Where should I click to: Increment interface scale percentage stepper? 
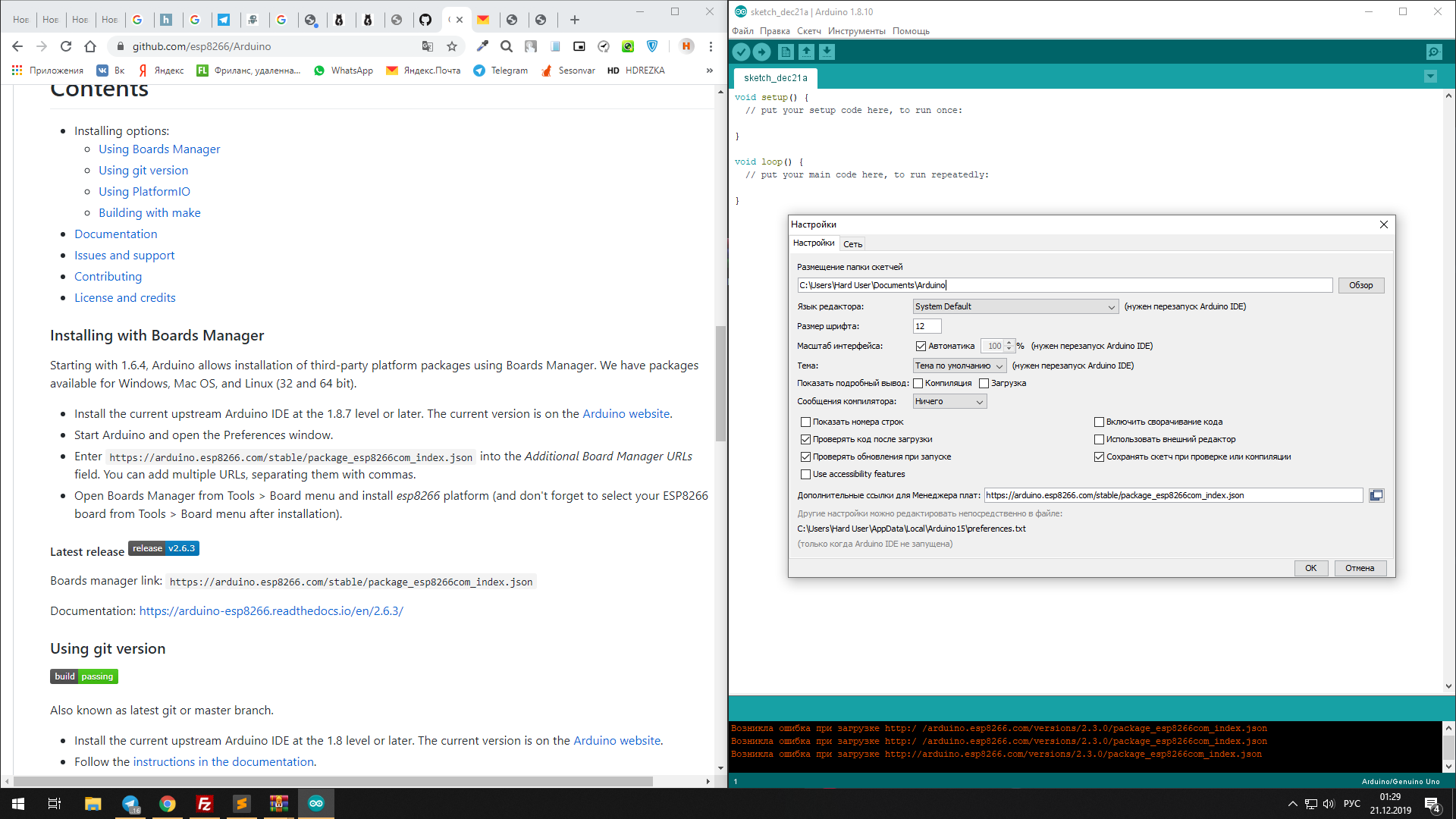(x=1009, y=343)
